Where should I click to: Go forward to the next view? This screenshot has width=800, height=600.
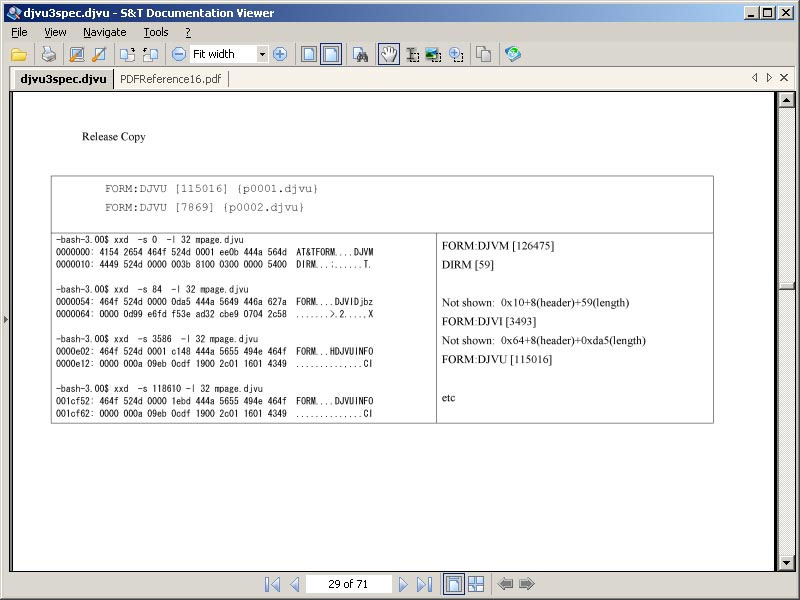[x=527, y=583]
